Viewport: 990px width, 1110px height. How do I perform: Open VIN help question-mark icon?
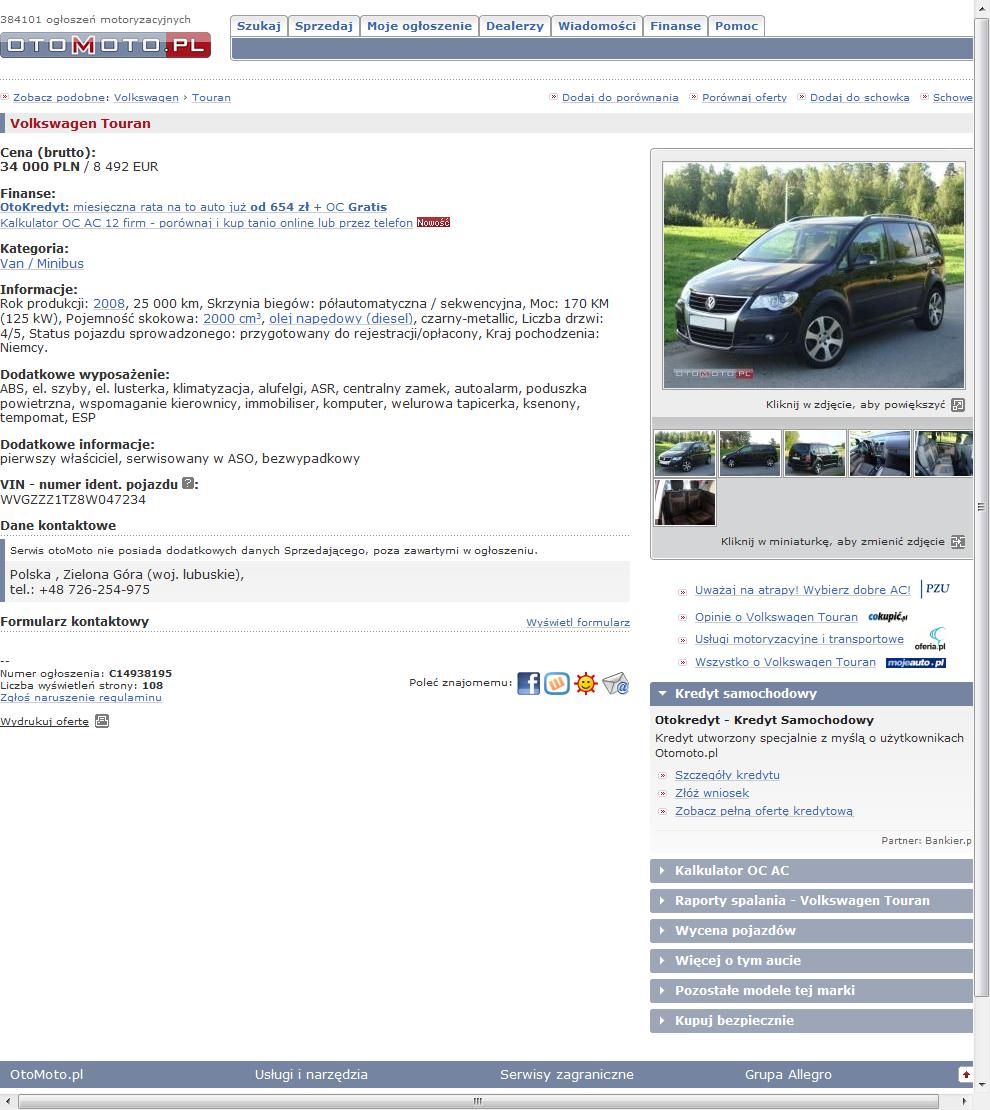pos(188,484)
